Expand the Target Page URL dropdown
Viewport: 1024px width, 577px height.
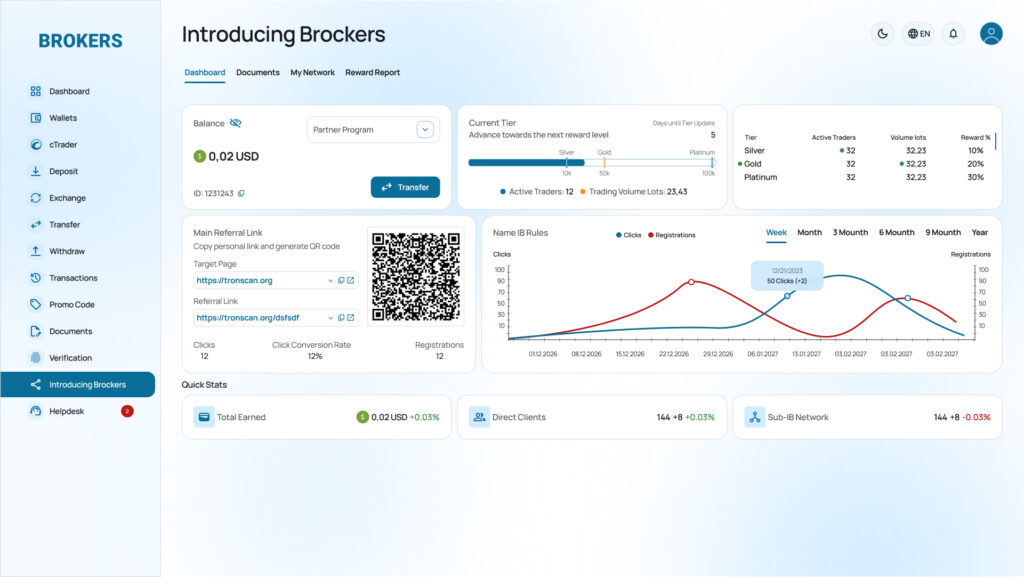point(330,280)
